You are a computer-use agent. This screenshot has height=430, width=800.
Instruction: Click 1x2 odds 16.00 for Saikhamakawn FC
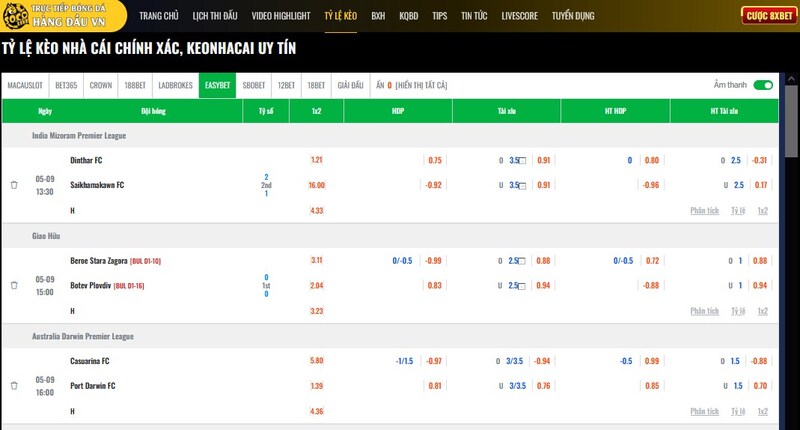(316, 185)
